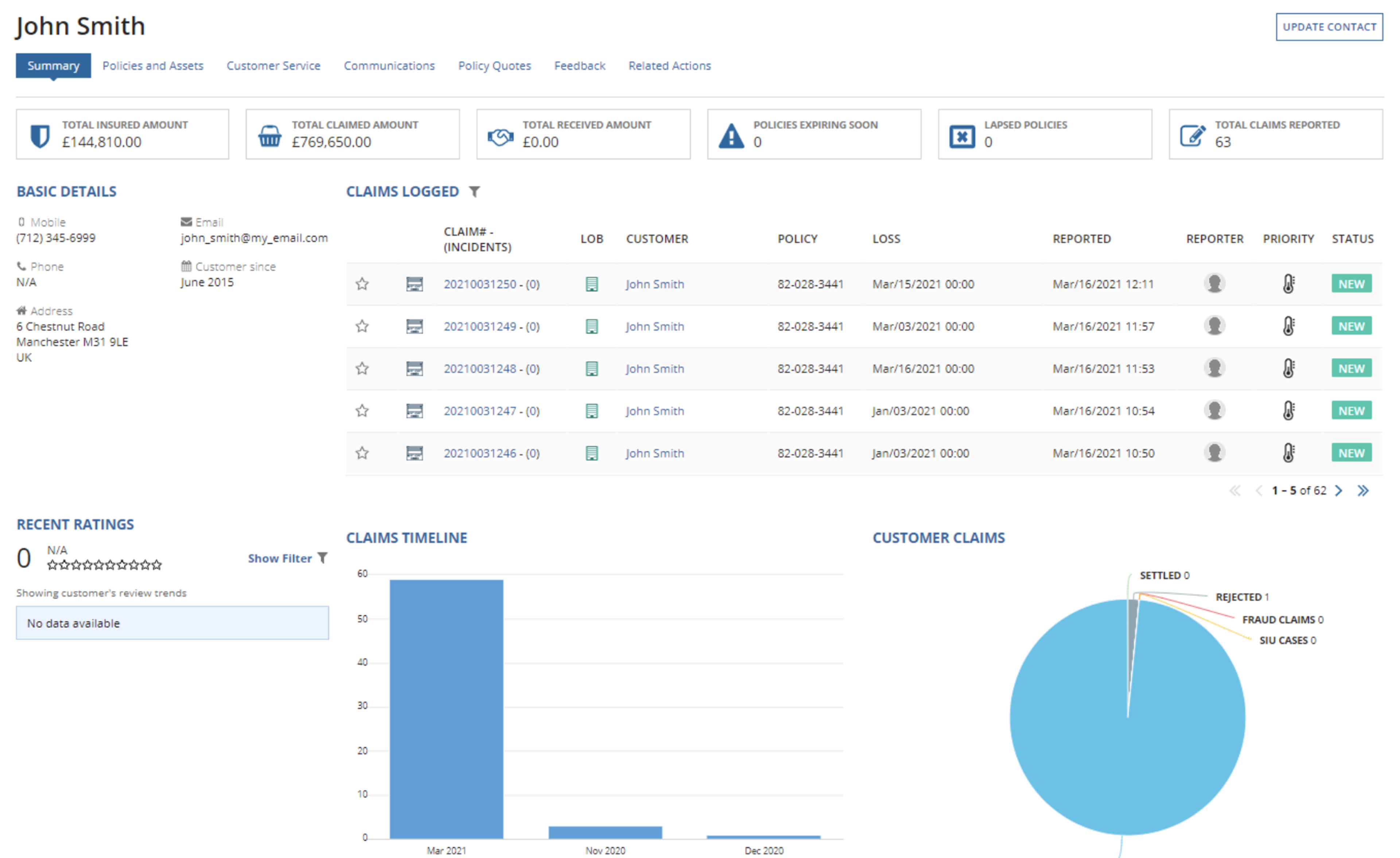1400x858 pixels.
Task: Click the priority thermometer for claim 20210031246
Action: 1289,453
